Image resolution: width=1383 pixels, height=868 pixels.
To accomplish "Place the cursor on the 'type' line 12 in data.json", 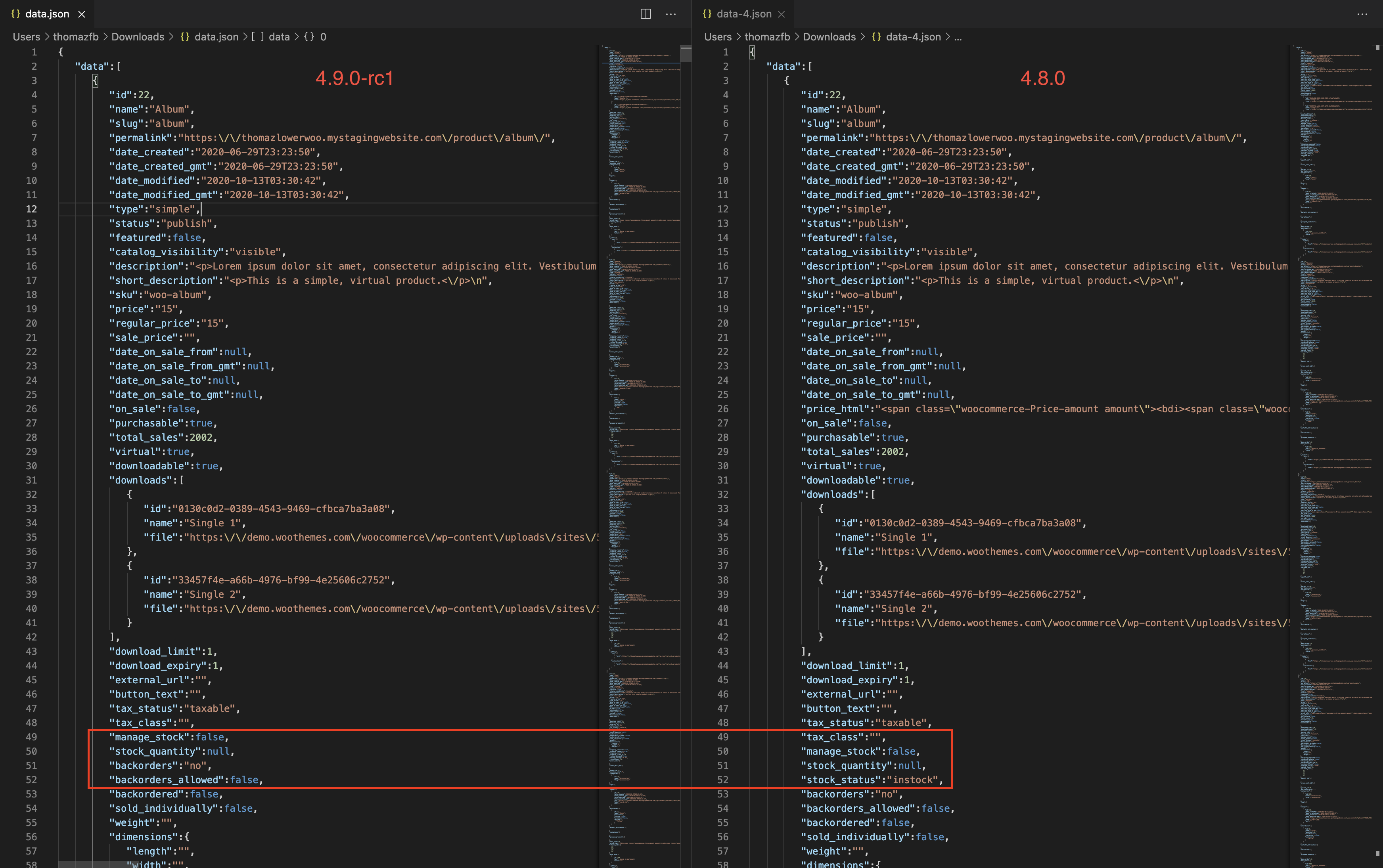I will [155, 209].
